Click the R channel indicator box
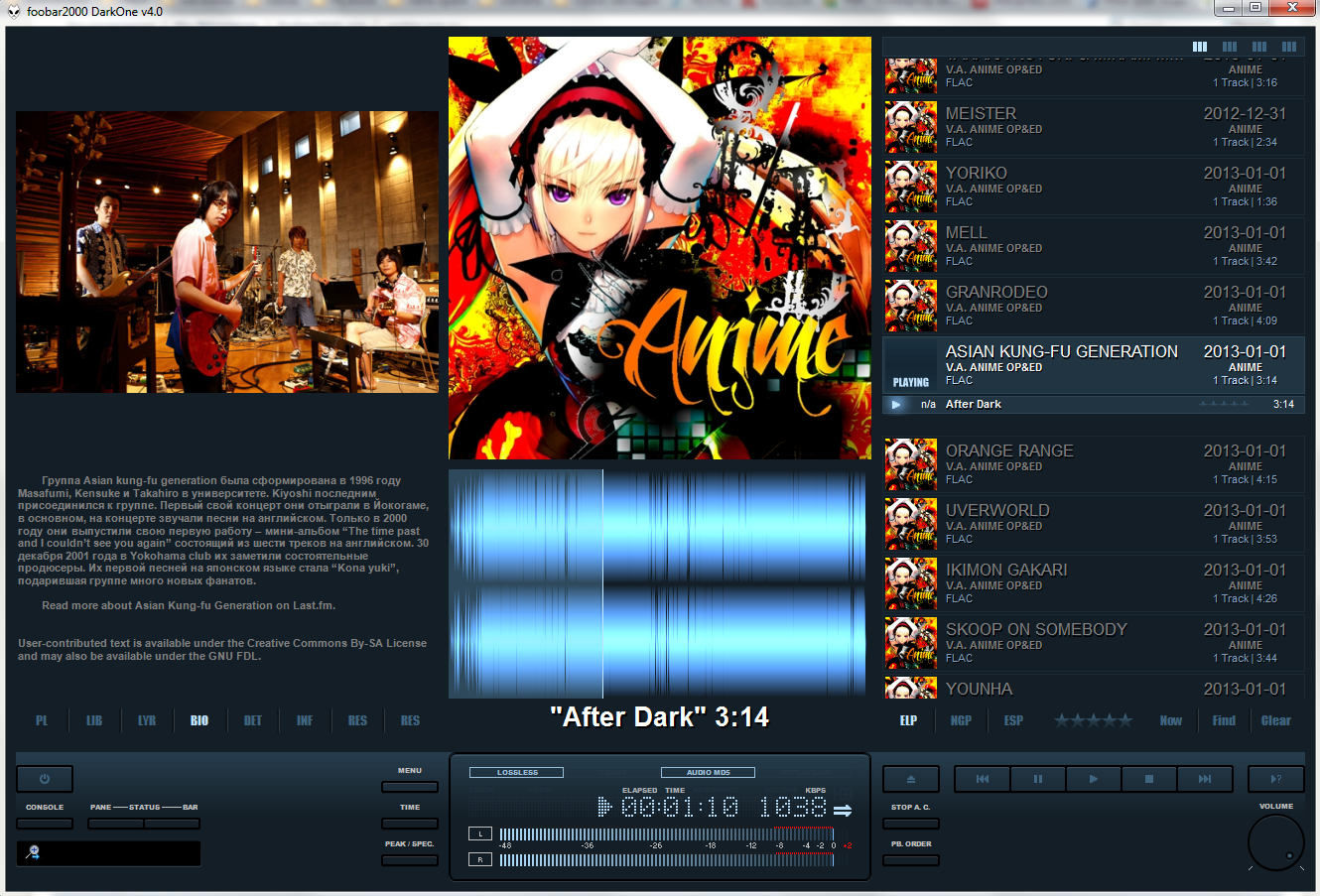The width and height of the screenshot is (1320, 896). pyautogui.click(x=479, y=859)
